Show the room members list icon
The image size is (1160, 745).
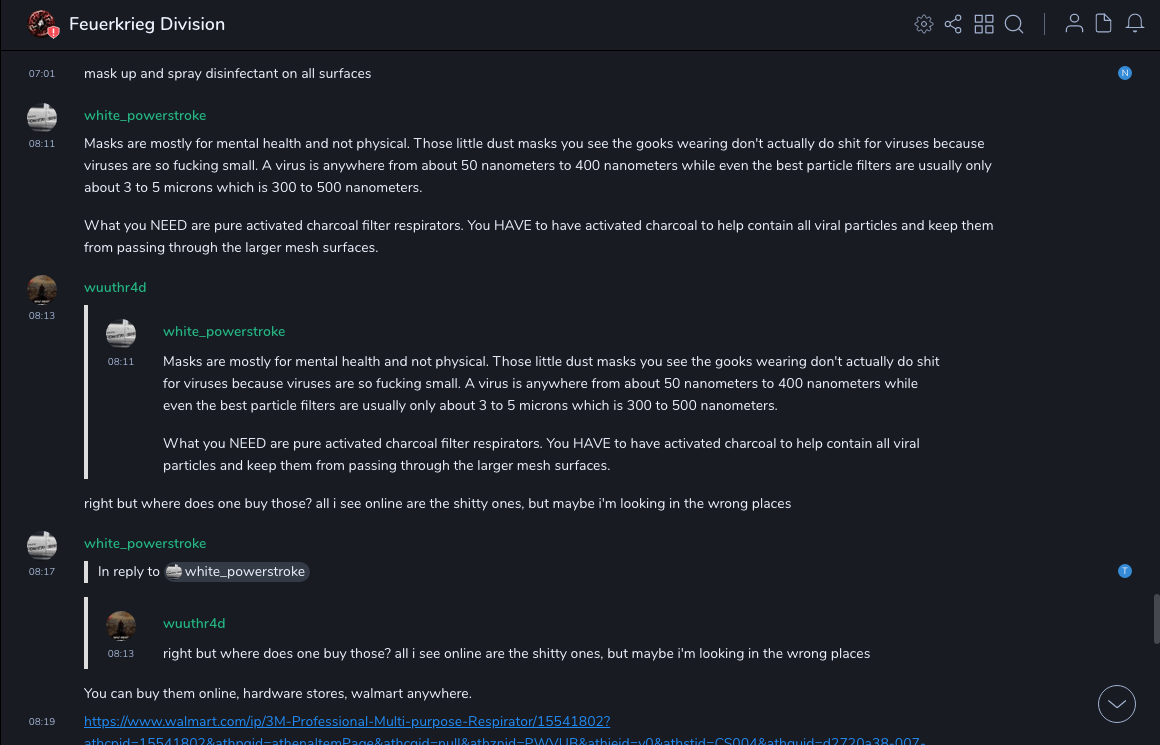click(x=1074, y=24)
